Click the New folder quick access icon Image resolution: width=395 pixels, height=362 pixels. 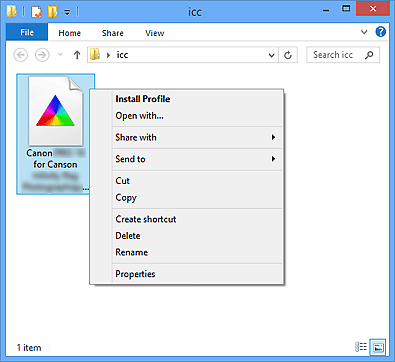click(x=53, y=12)
